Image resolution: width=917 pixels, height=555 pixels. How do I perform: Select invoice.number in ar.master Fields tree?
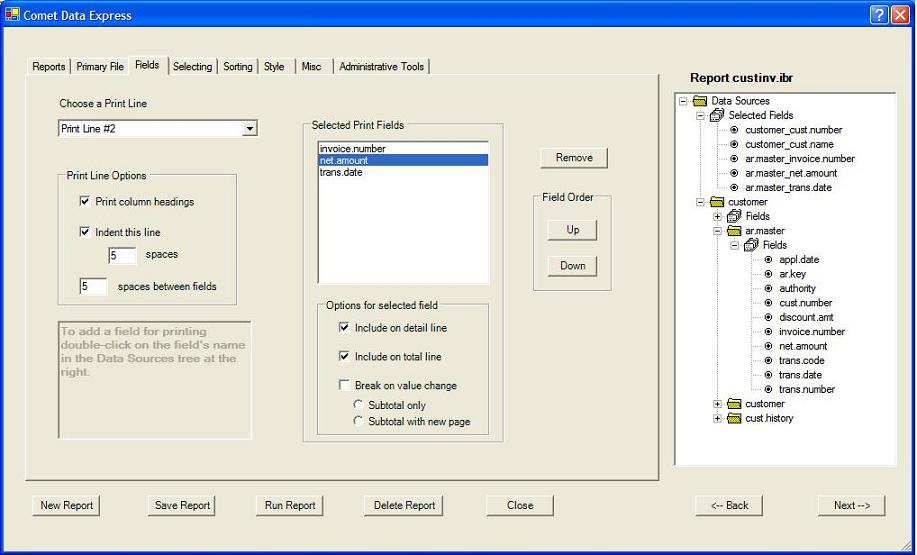[x=812, y=332]
